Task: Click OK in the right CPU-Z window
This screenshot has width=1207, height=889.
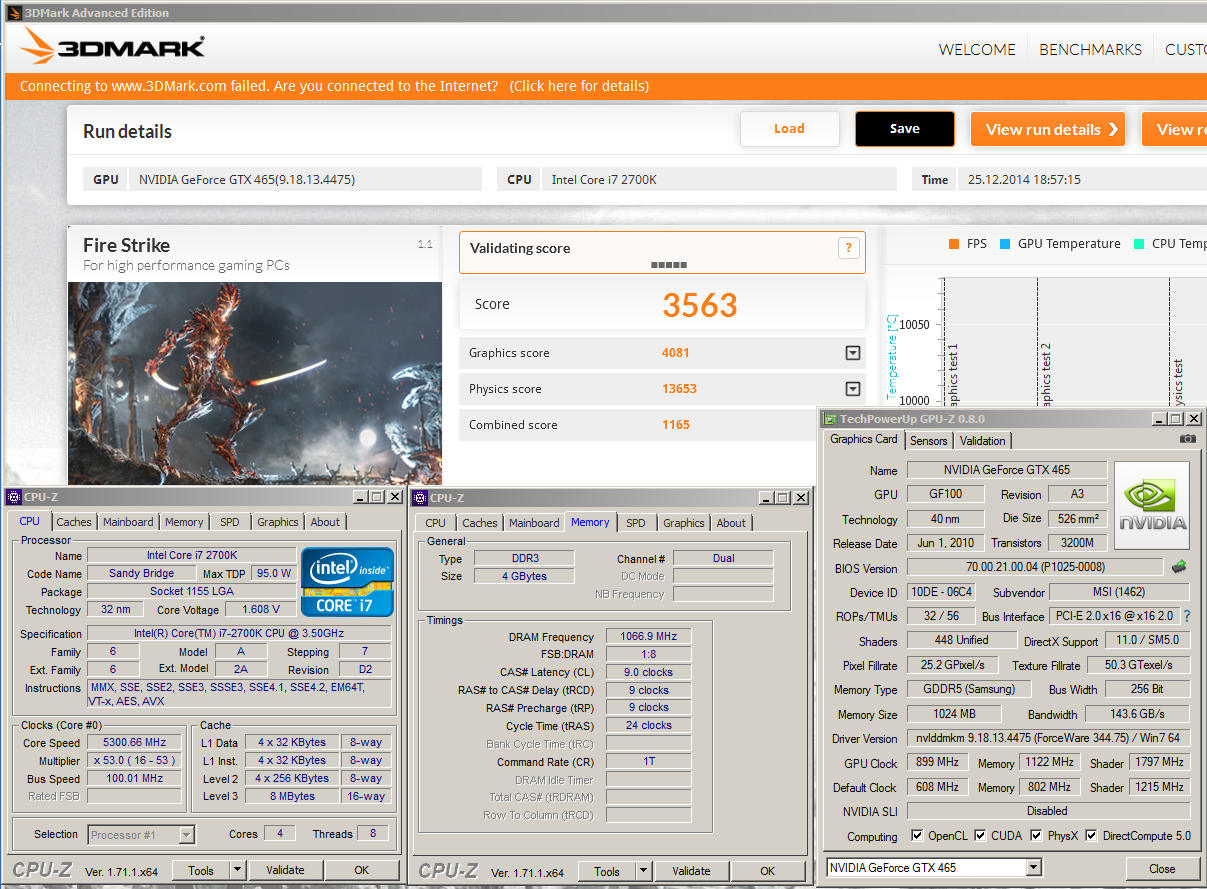Action: click(767, 871)
